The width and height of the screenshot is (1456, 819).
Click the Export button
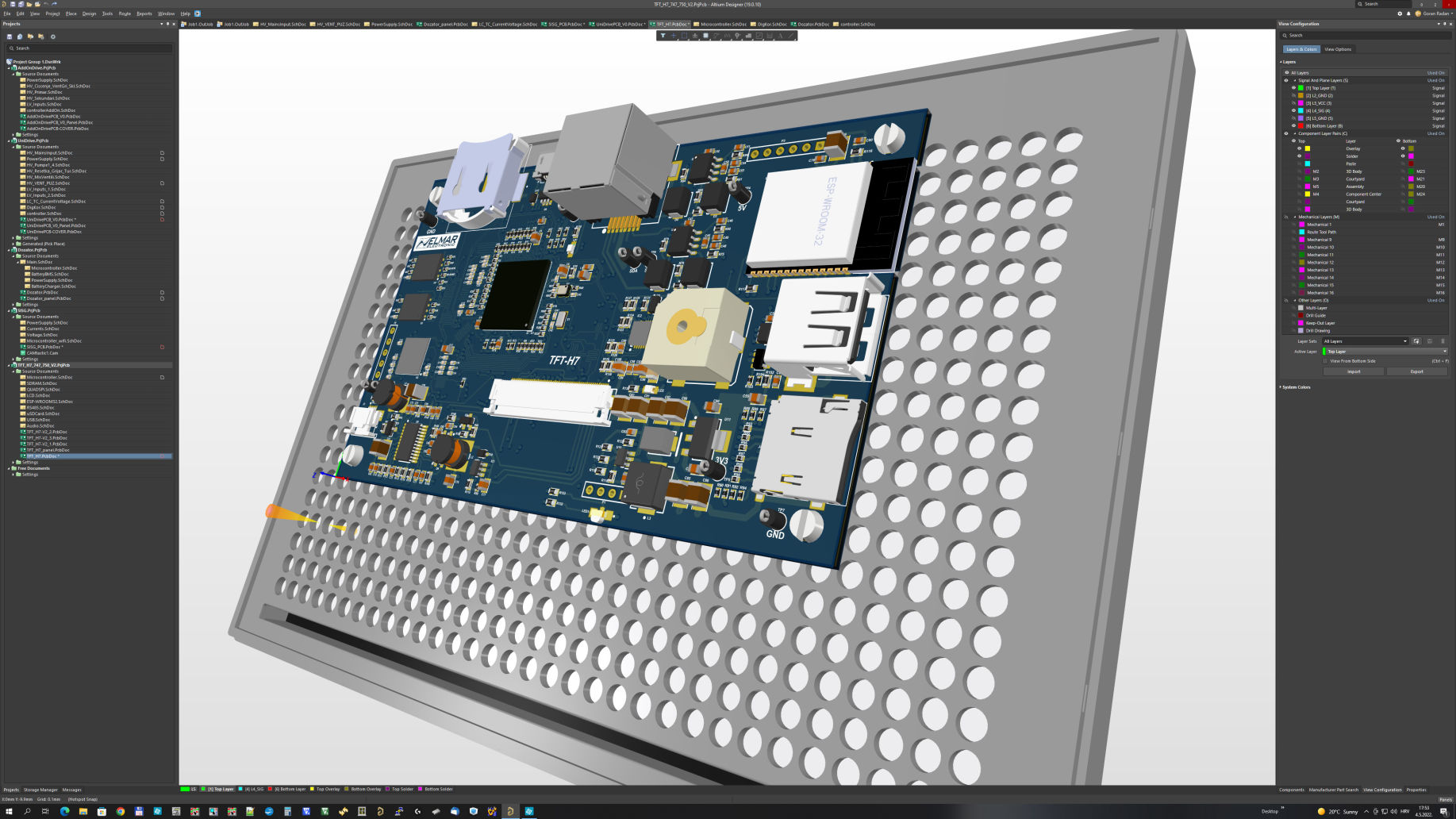tap(1416, 371)
